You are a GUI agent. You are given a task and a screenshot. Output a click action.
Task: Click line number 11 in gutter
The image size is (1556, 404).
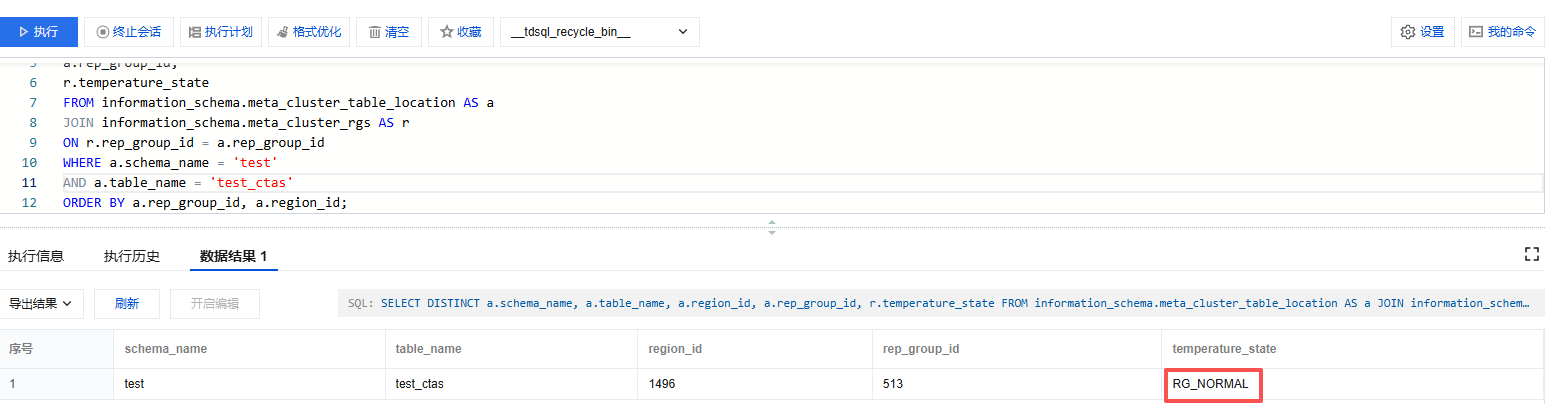point(29,183)
